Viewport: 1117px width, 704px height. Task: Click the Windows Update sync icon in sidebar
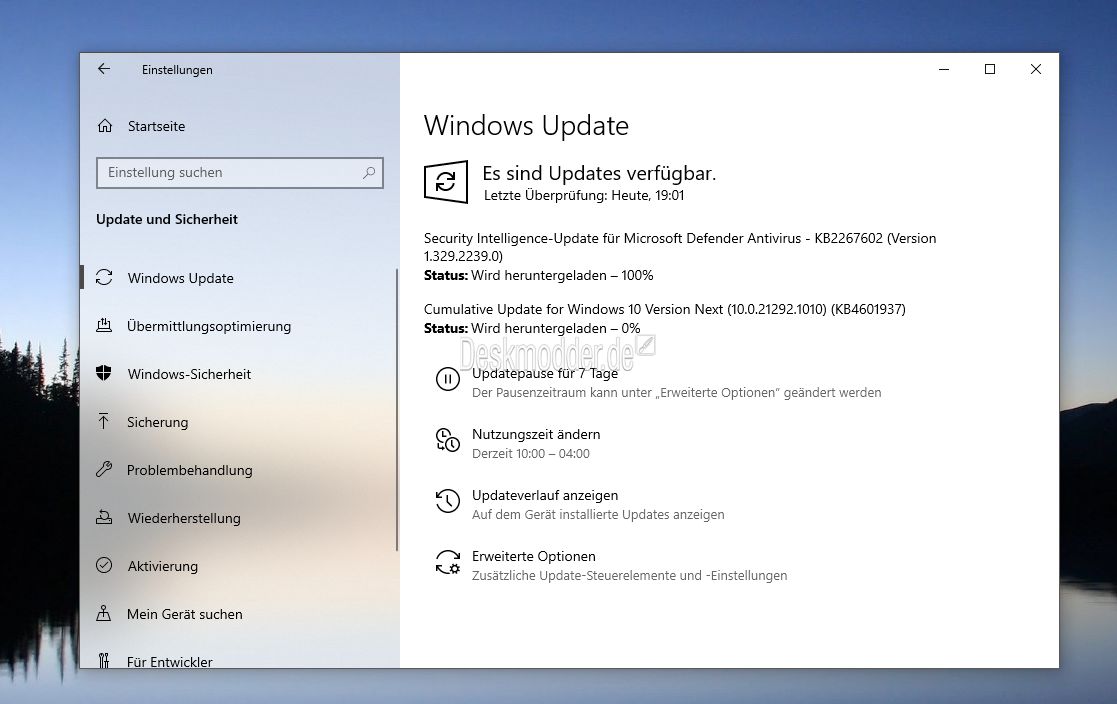click(104, 277)
